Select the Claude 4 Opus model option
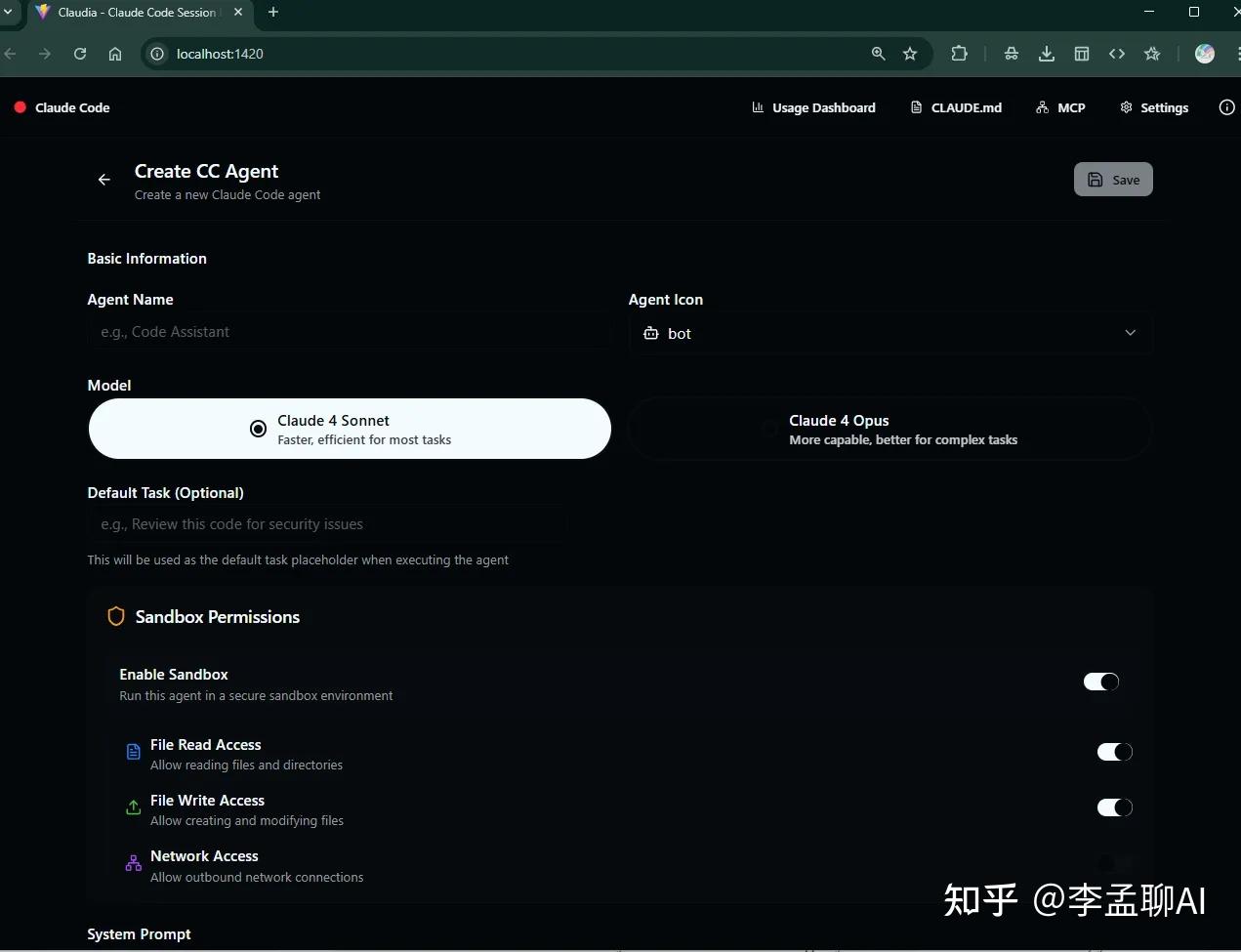The width and height of the screenshot is (1241, 952). coord(889,429)
